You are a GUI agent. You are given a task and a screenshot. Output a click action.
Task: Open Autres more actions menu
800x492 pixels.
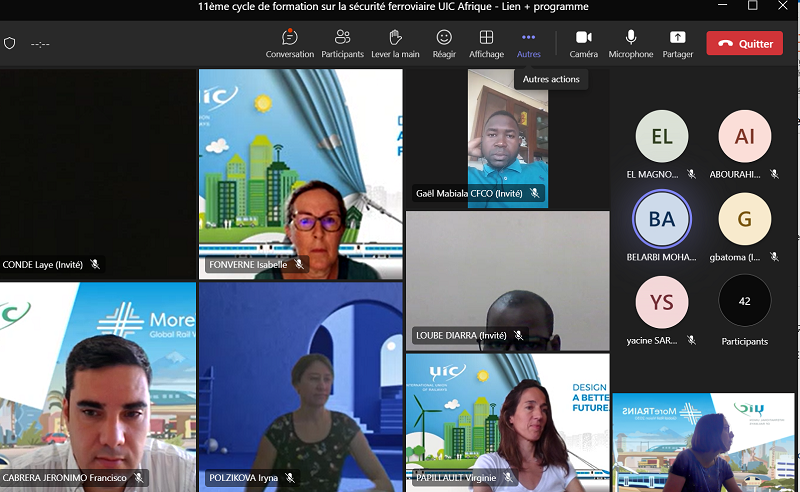click(x=529, y=44)
